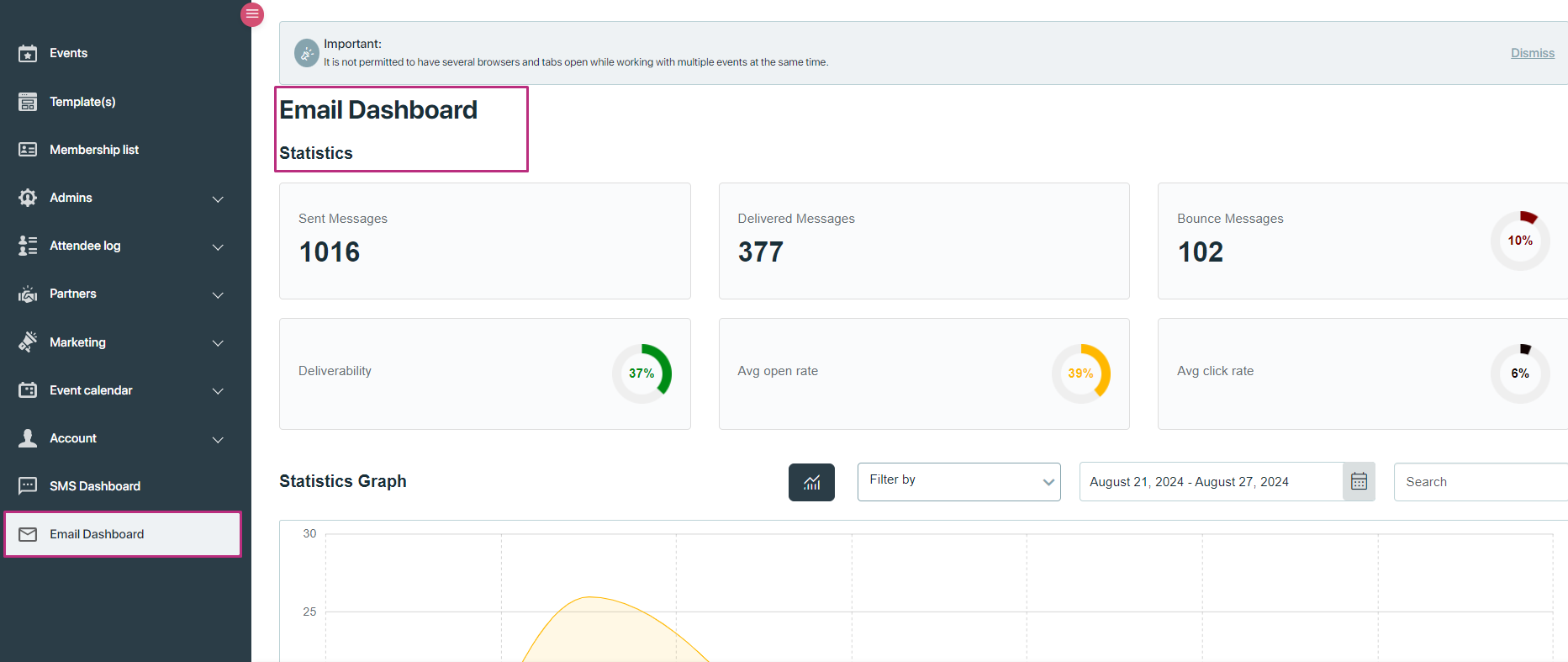
Task: Click the Statistics Graph heading
Action: pos(343,481)
